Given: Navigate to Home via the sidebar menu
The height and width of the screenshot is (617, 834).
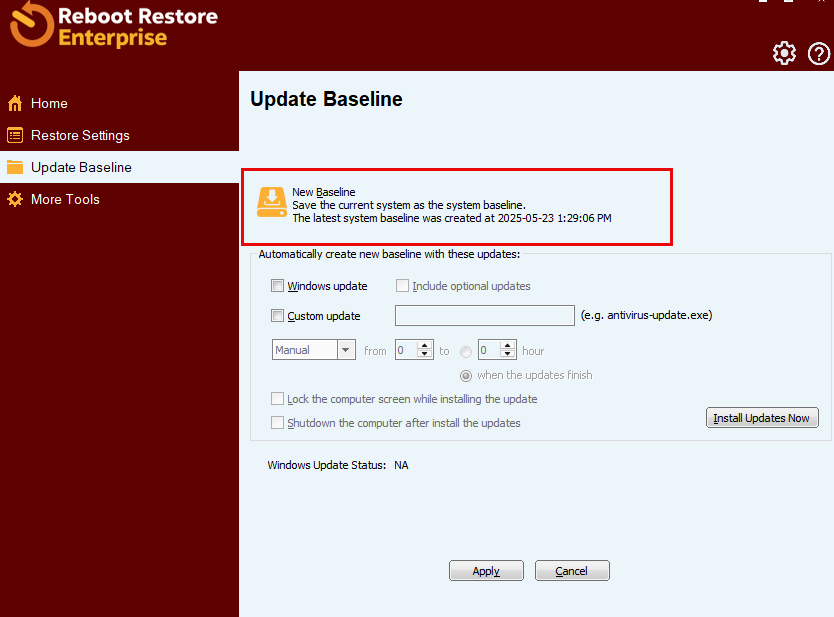Looking at the screenshot, I should 47,103.
